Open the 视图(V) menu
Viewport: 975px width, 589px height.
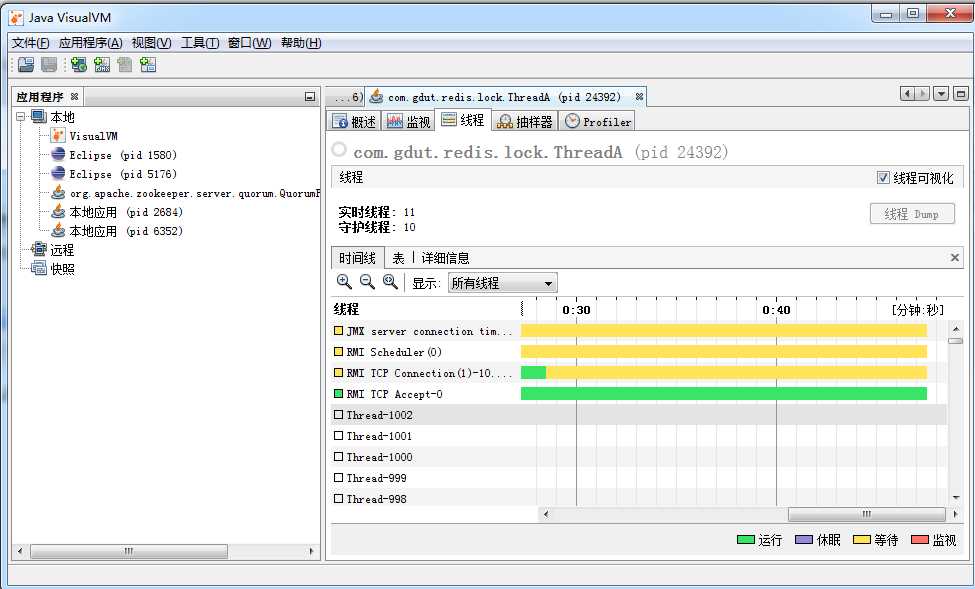tap(151, 43)
